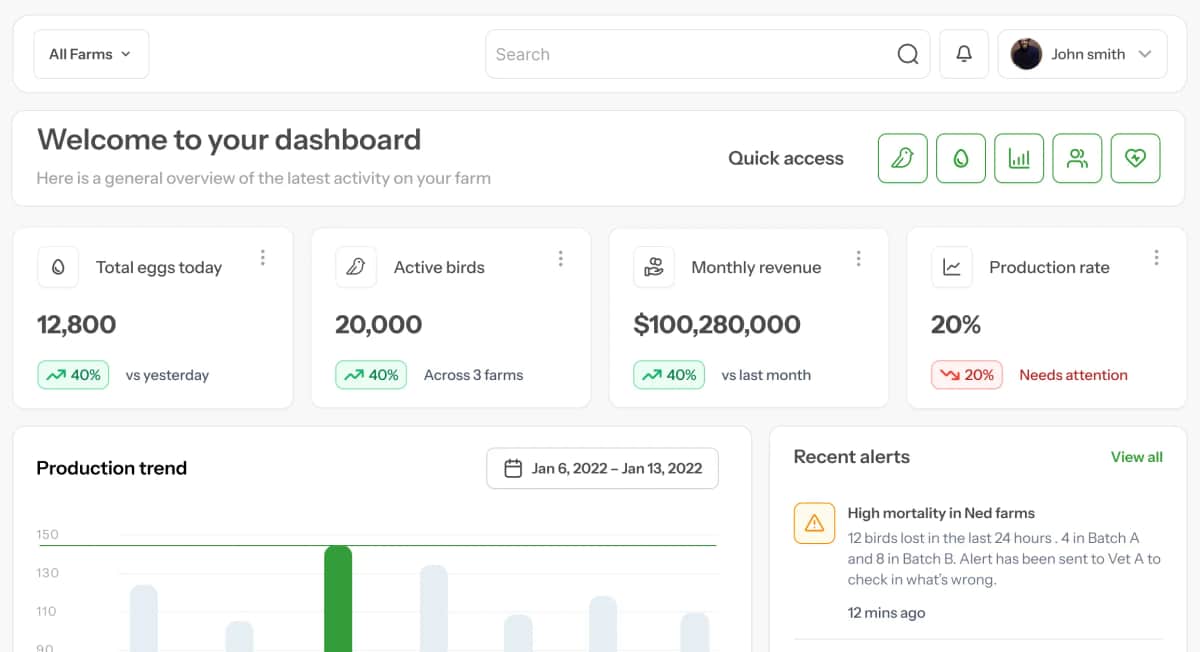Click the warning icon on mortality alert
1200x652 pixels.
coord(814,523)
